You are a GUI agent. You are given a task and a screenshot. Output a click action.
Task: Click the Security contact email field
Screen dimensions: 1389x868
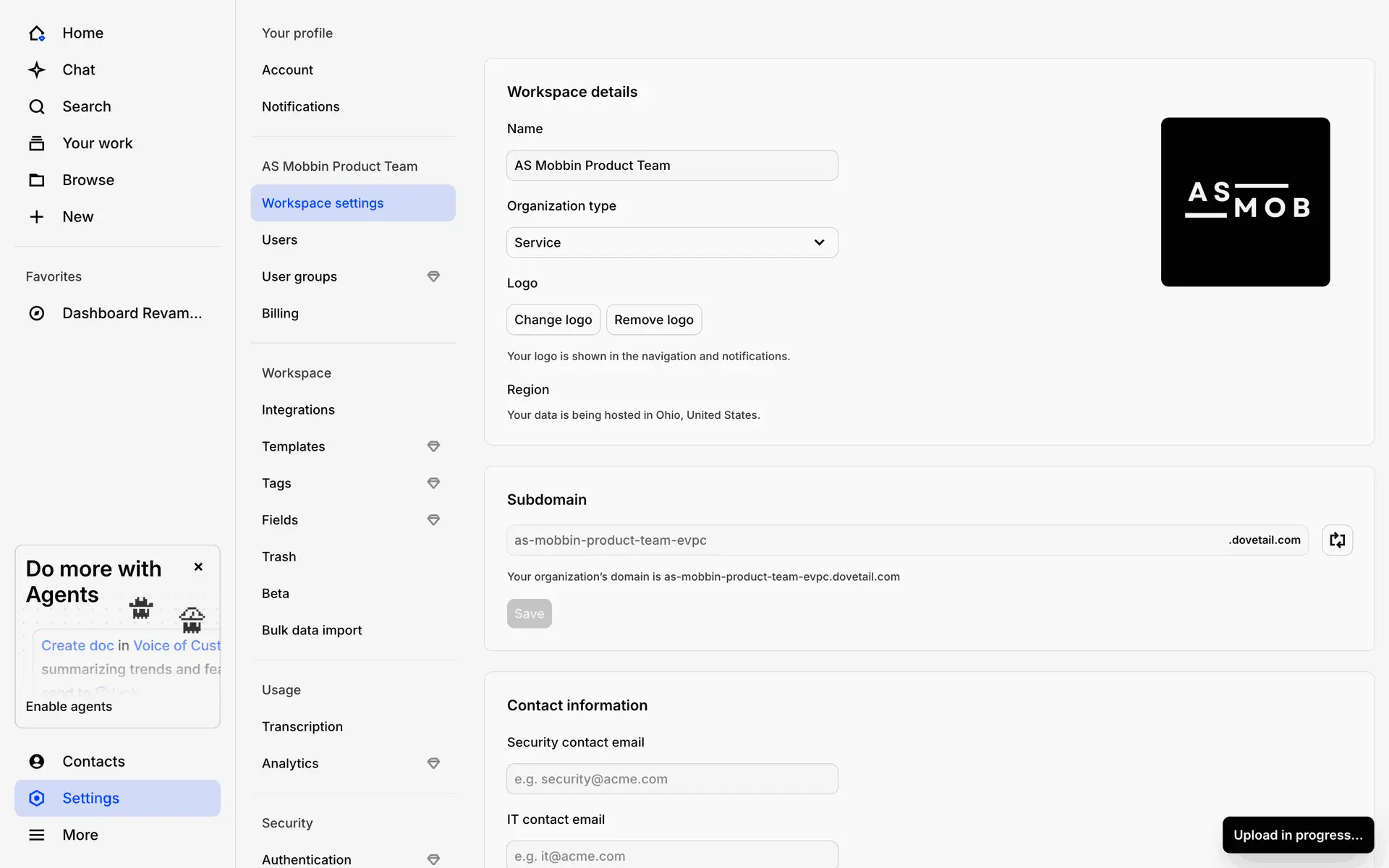pos(672,779)
